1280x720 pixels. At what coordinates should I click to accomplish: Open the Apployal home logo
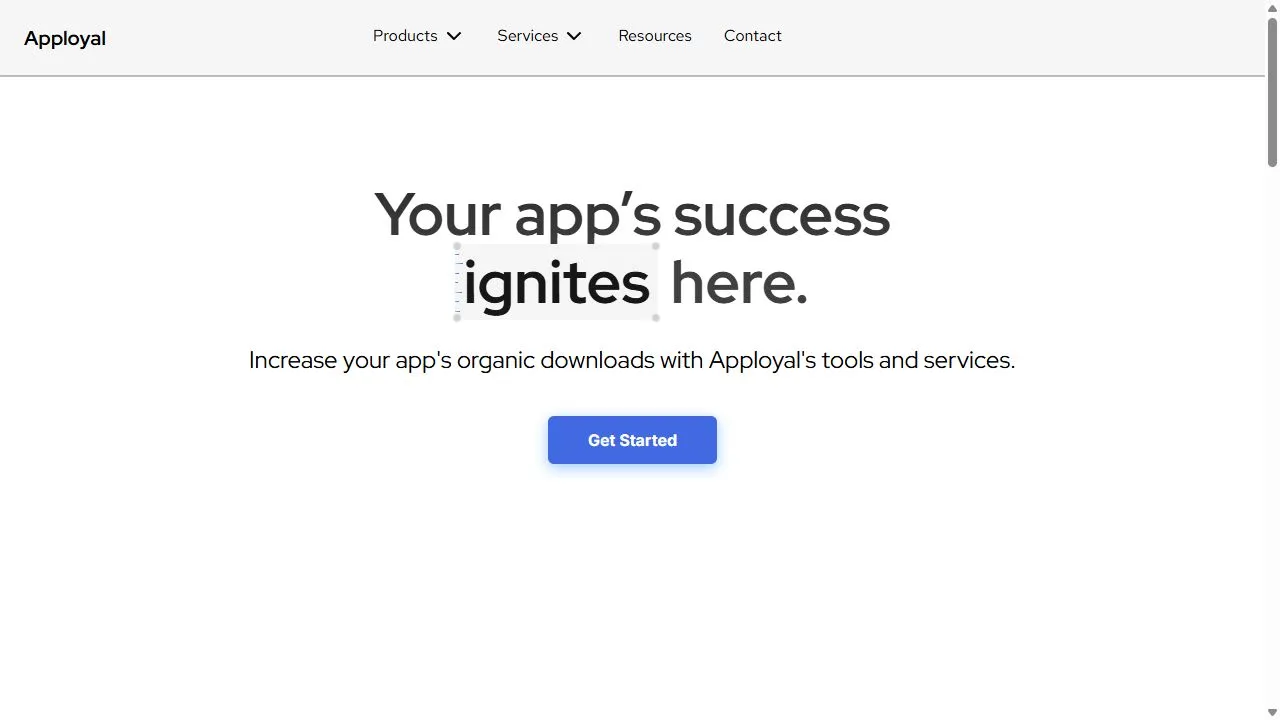(65, 38)
